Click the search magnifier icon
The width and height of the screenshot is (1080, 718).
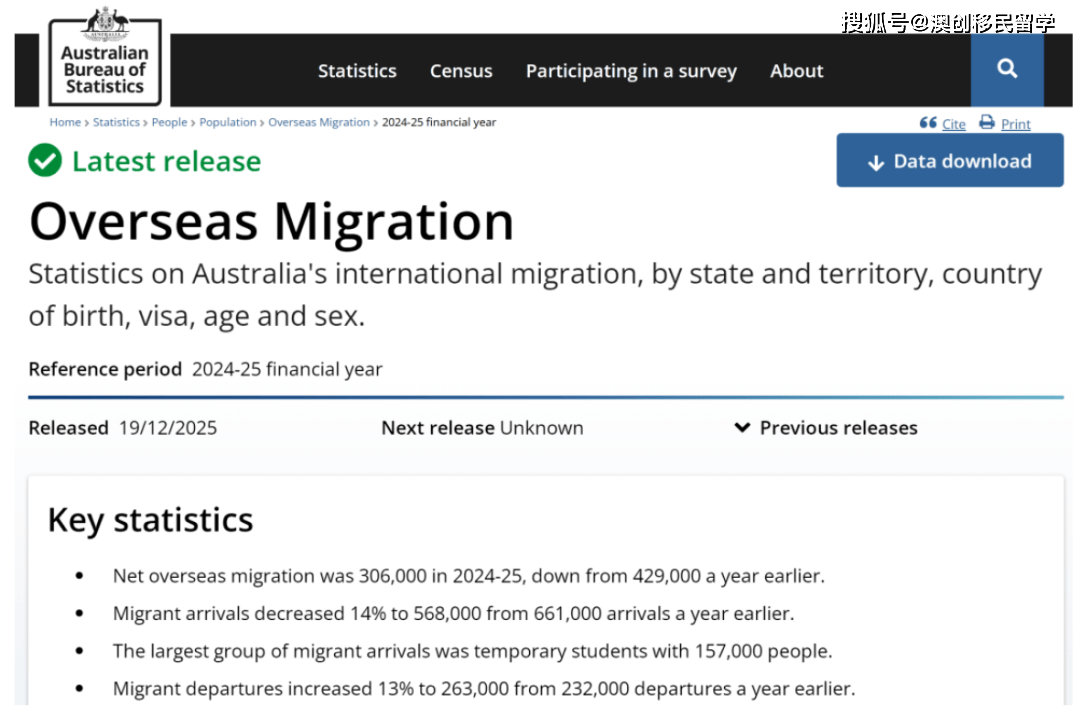1007,69
